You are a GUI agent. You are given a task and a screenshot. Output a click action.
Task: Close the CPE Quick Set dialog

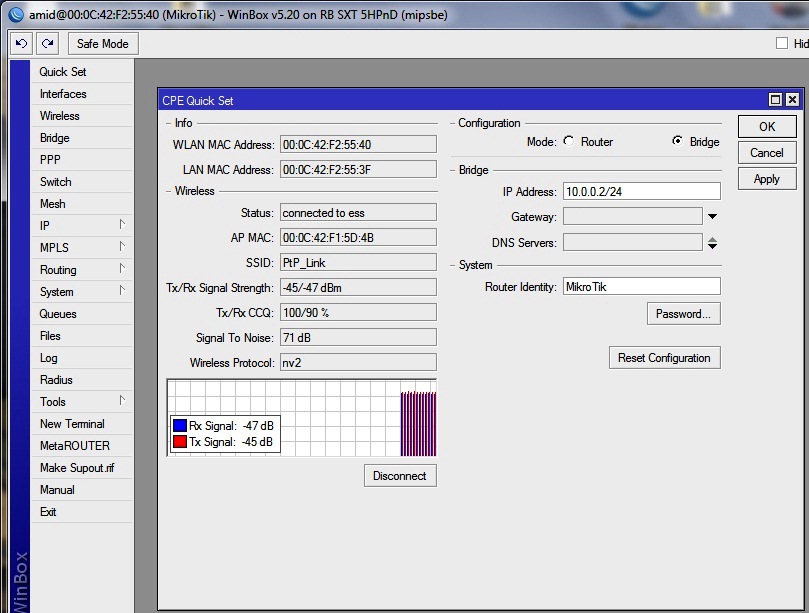pyautogui.click(x=792, y=100)
